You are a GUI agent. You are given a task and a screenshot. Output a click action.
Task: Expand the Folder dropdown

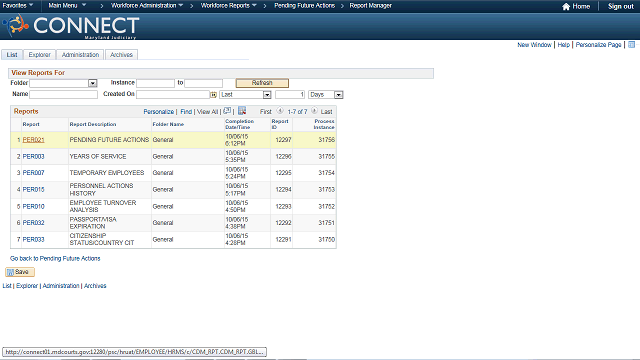pyautogui.click(x=93, y=83)
